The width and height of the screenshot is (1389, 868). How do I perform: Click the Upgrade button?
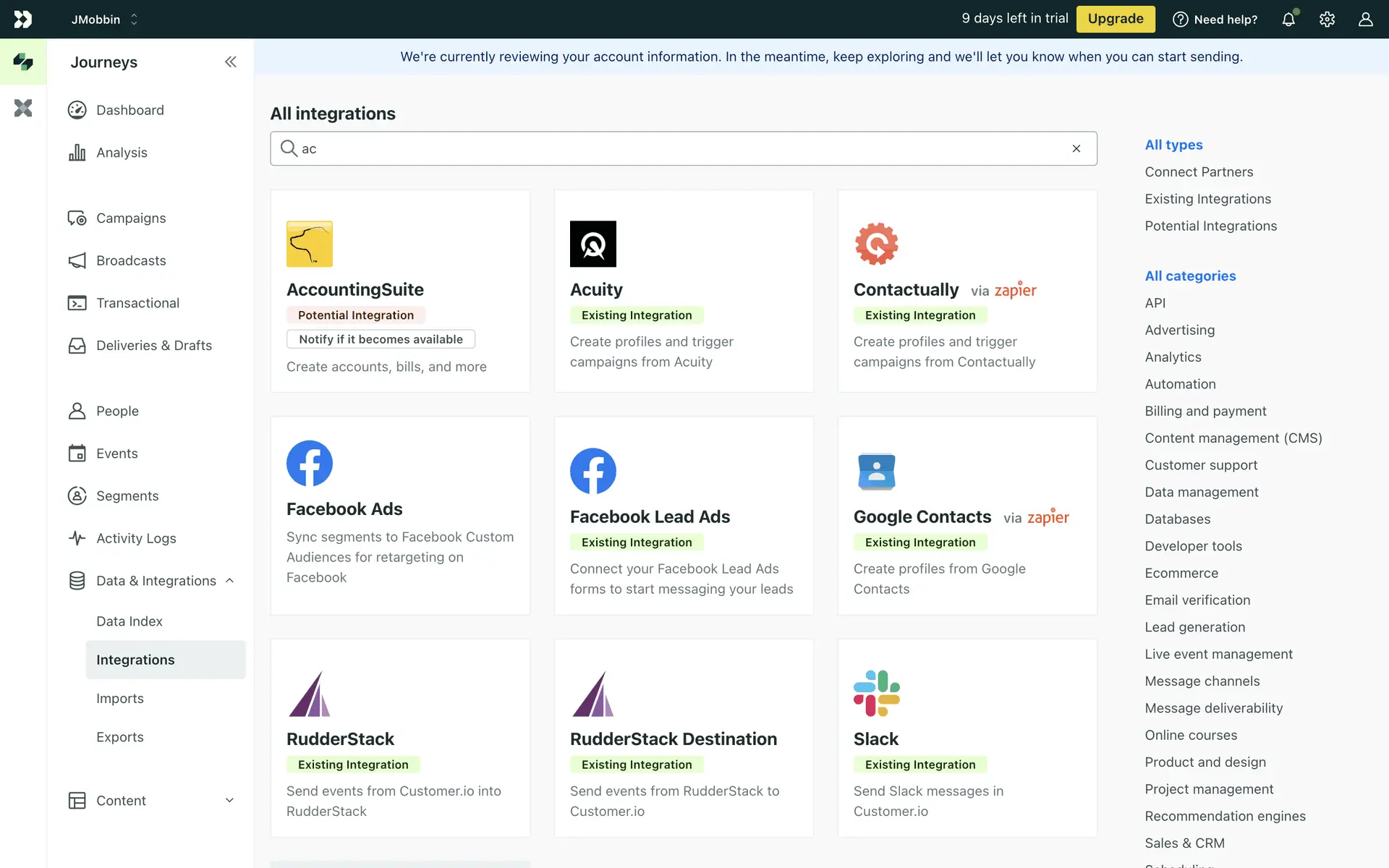(x=1115, y=19)
